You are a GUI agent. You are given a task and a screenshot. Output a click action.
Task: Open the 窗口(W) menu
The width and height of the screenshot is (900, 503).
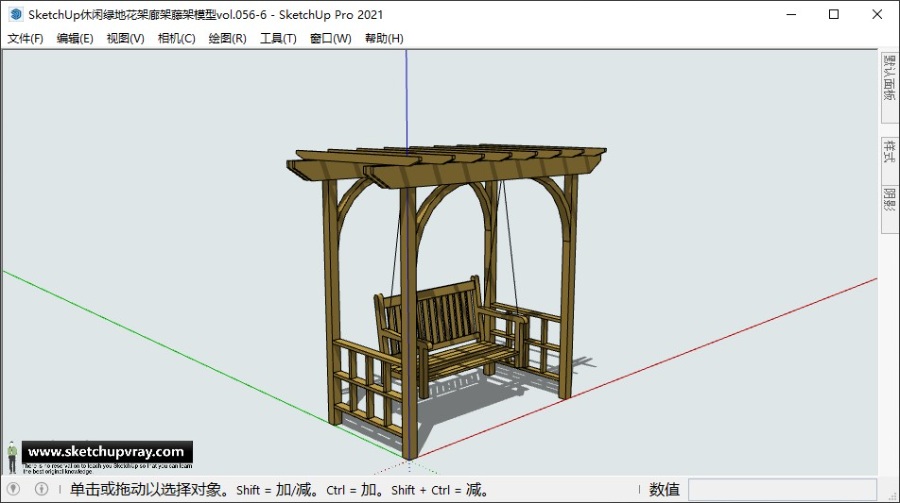pyautogui.click(x=331, y=38)
